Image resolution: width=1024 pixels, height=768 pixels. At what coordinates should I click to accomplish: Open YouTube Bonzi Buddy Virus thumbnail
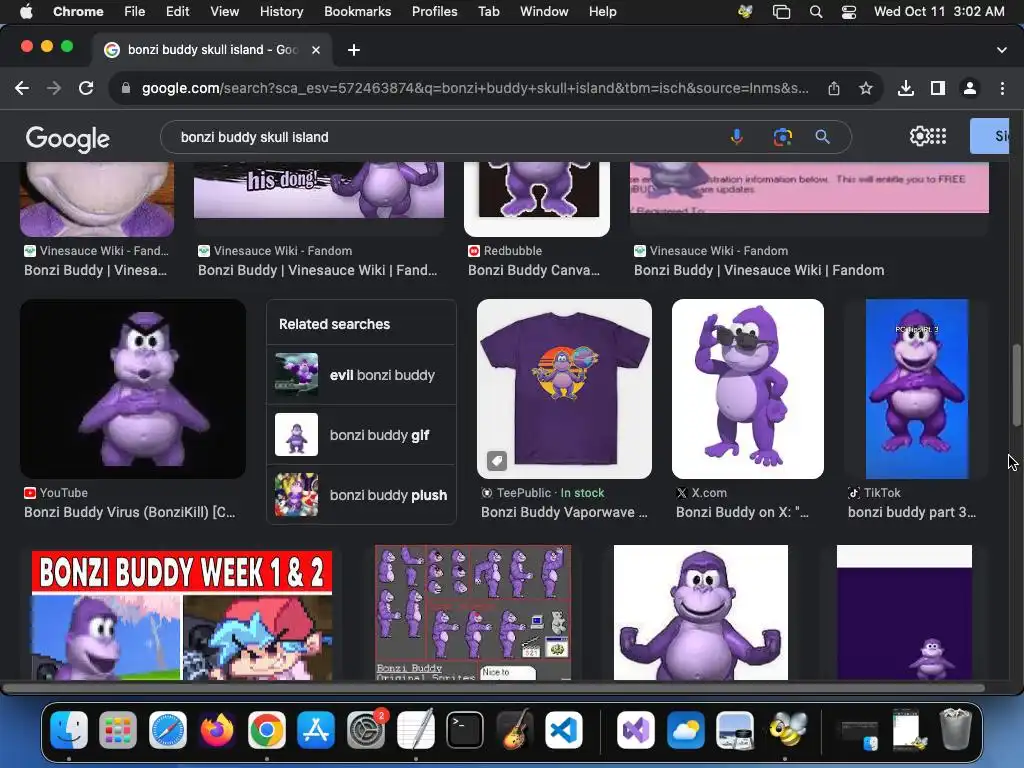pyautogui.click(x=133, y=389)
